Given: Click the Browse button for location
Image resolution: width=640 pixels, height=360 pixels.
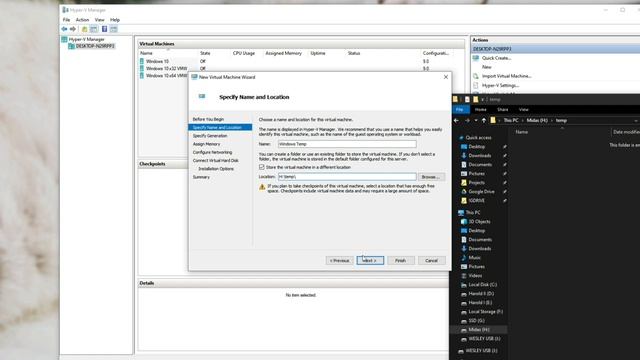Looking at the screenshot, I should (430, 177).
